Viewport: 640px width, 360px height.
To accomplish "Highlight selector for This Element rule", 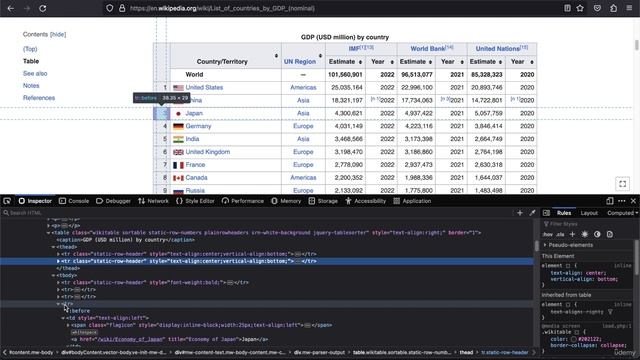I will 568,266.
